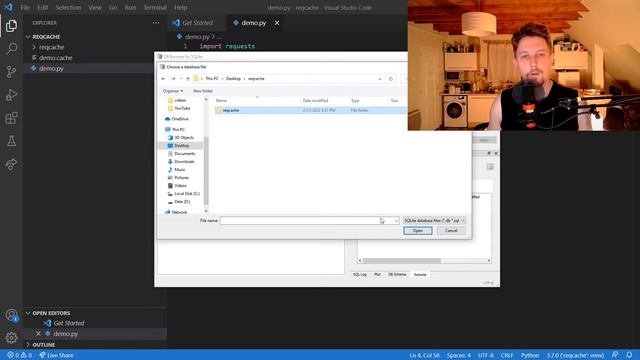Open the Source Control view icon
640x360 pixels.
11,72
